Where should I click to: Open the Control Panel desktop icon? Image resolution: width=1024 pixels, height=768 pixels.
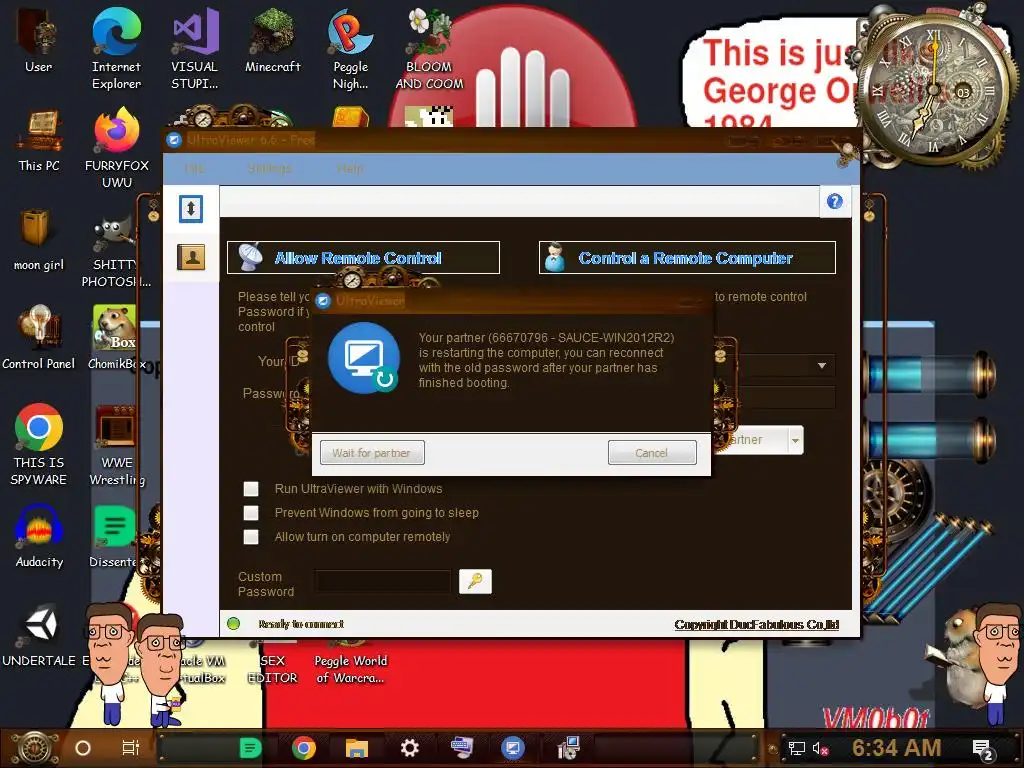coord(39,338)
